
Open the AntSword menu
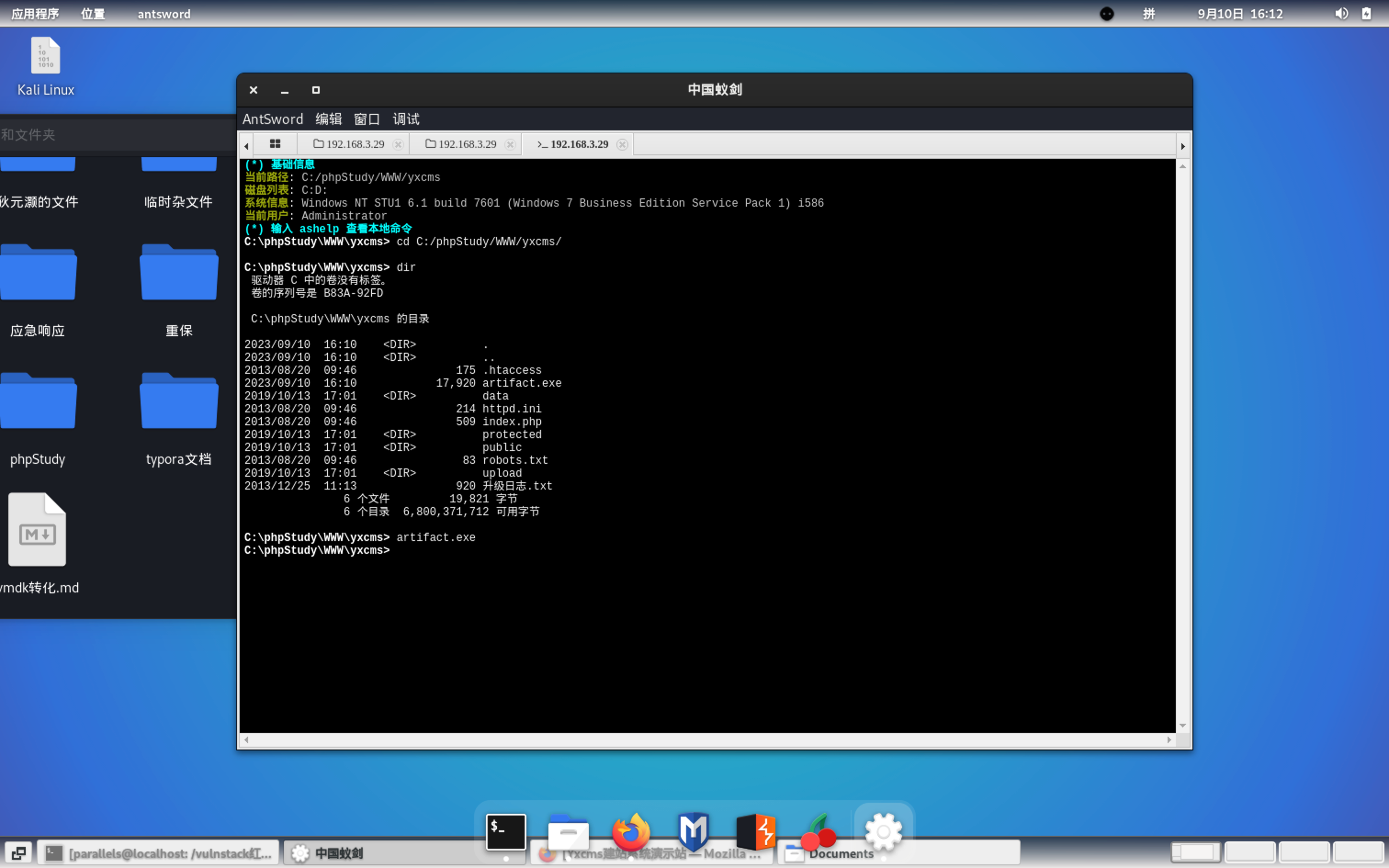coord(273,119)
